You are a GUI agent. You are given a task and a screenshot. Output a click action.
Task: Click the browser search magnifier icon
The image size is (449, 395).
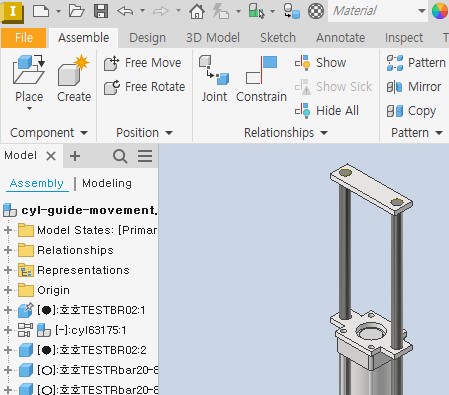click(120, 156)
